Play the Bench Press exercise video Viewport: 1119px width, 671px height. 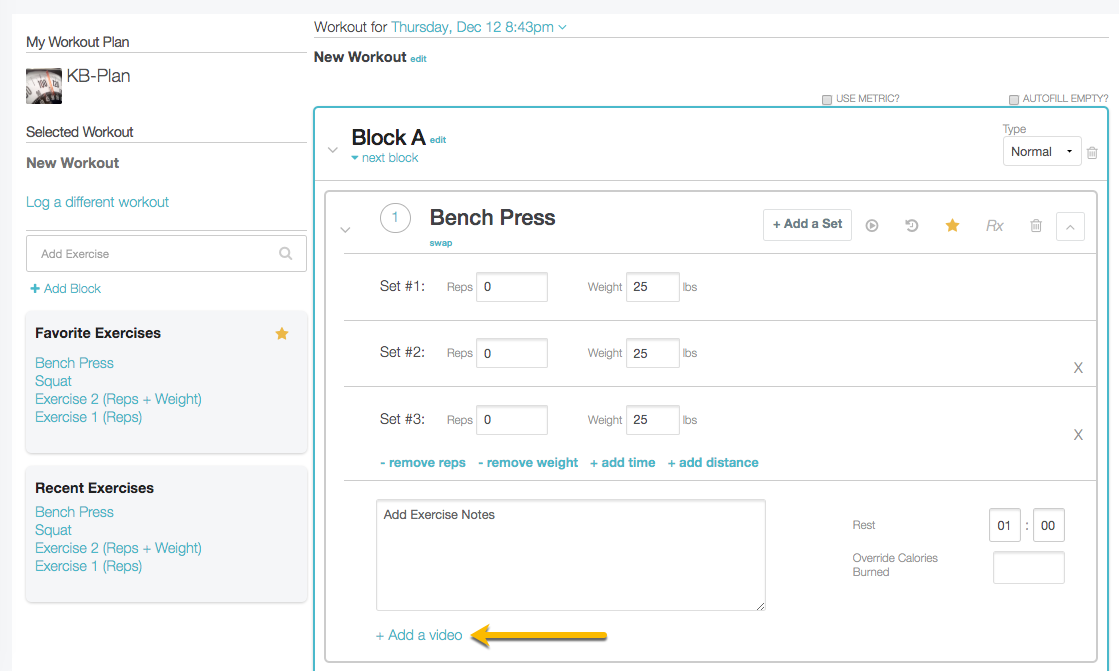coord(872,226)
